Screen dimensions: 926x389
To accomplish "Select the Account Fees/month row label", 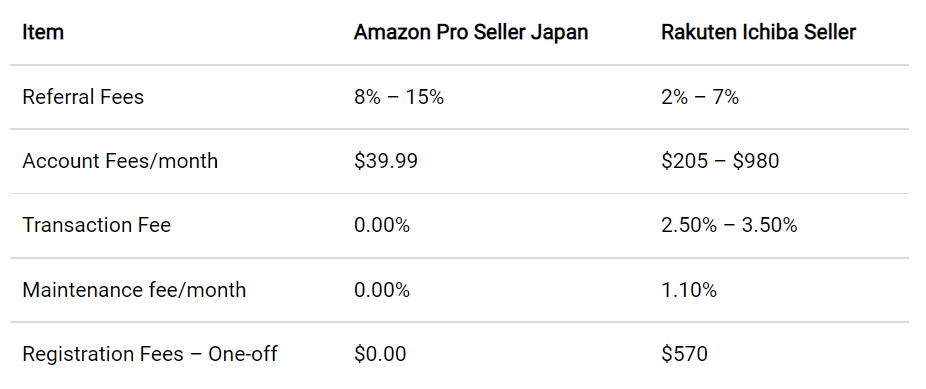I will click(120, 161).
